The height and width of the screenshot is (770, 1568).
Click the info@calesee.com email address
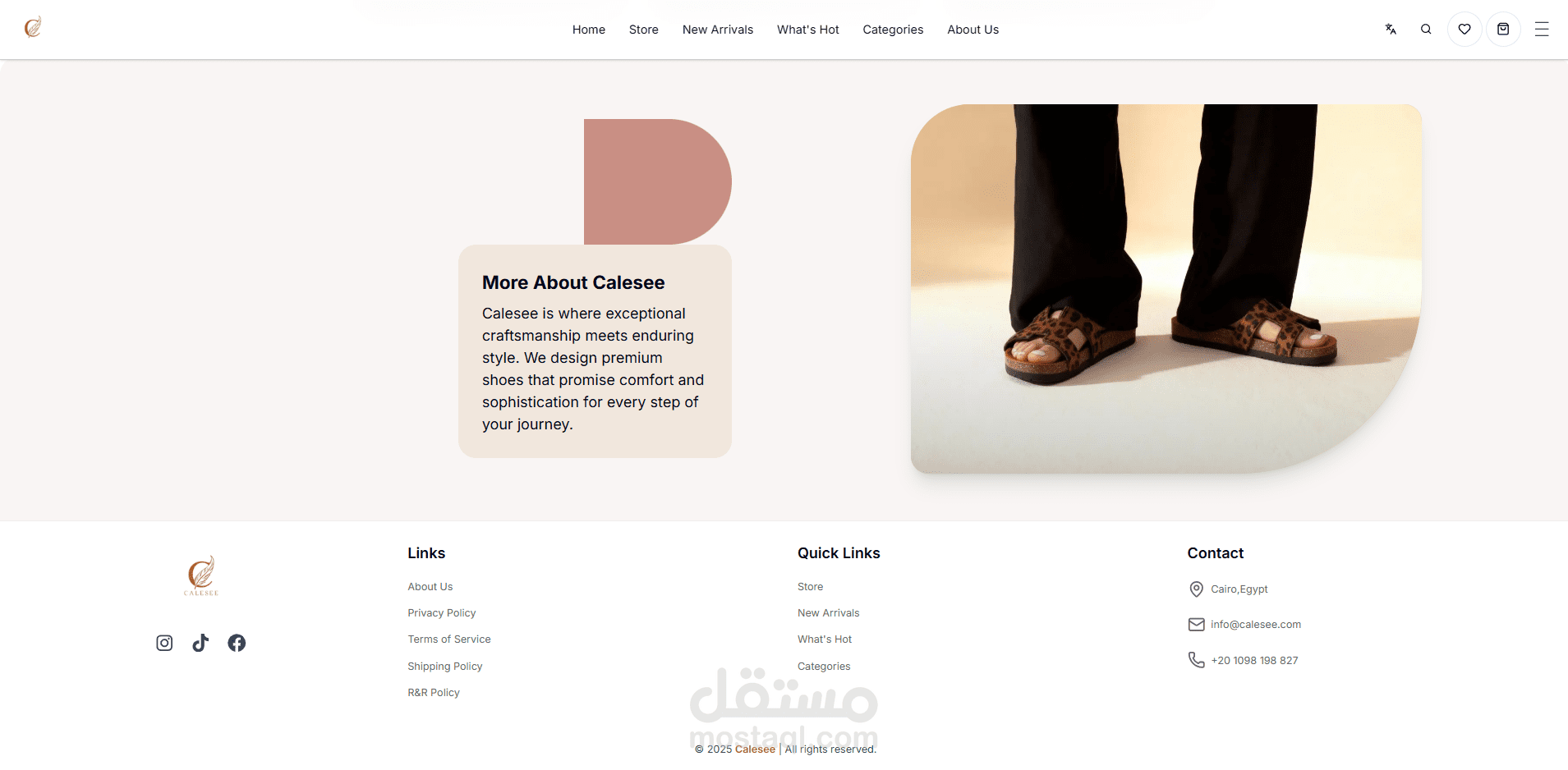pos(1256,625)
